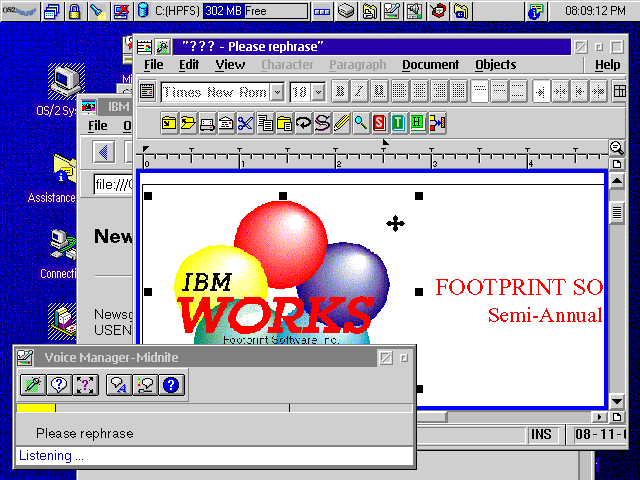Click the Paste clipboard-folder icon

coord(284,123)
